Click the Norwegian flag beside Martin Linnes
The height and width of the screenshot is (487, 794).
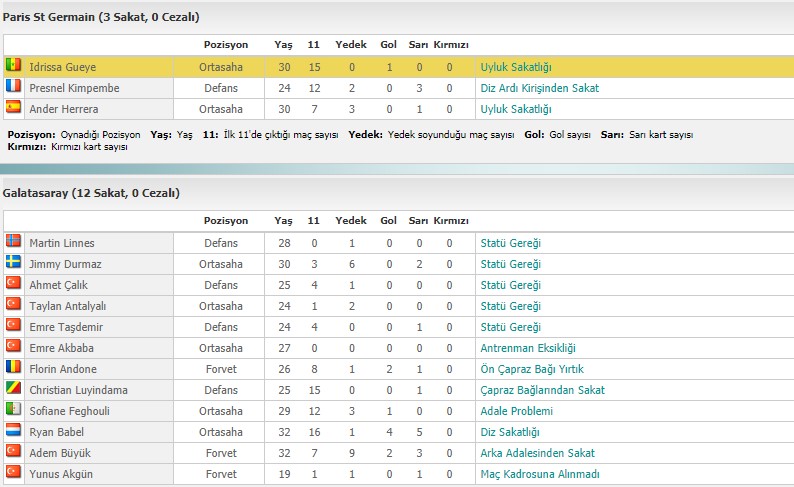coord(14,240)
